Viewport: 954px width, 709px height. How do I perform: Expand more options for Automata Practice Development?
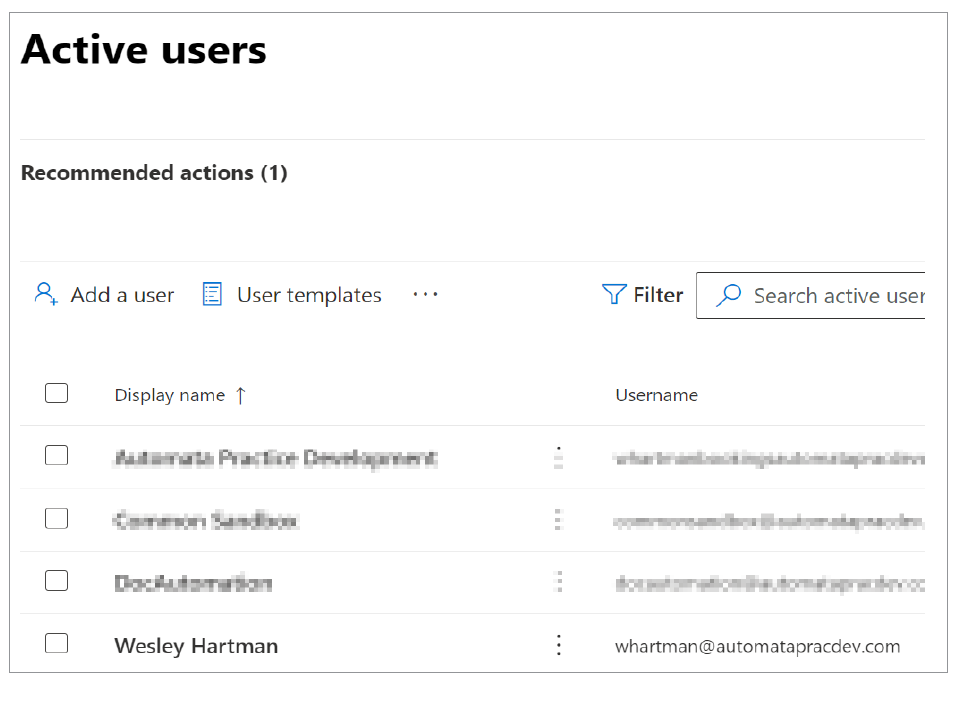(x=559, y=458)
